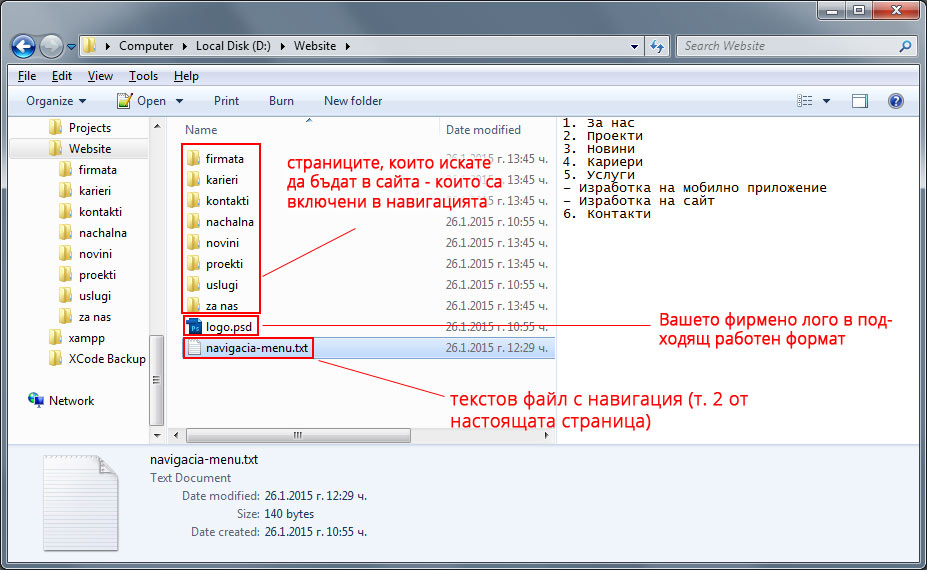Click the New folder button
This screenshot has width=927, height=570.
(x=353, y=101)
